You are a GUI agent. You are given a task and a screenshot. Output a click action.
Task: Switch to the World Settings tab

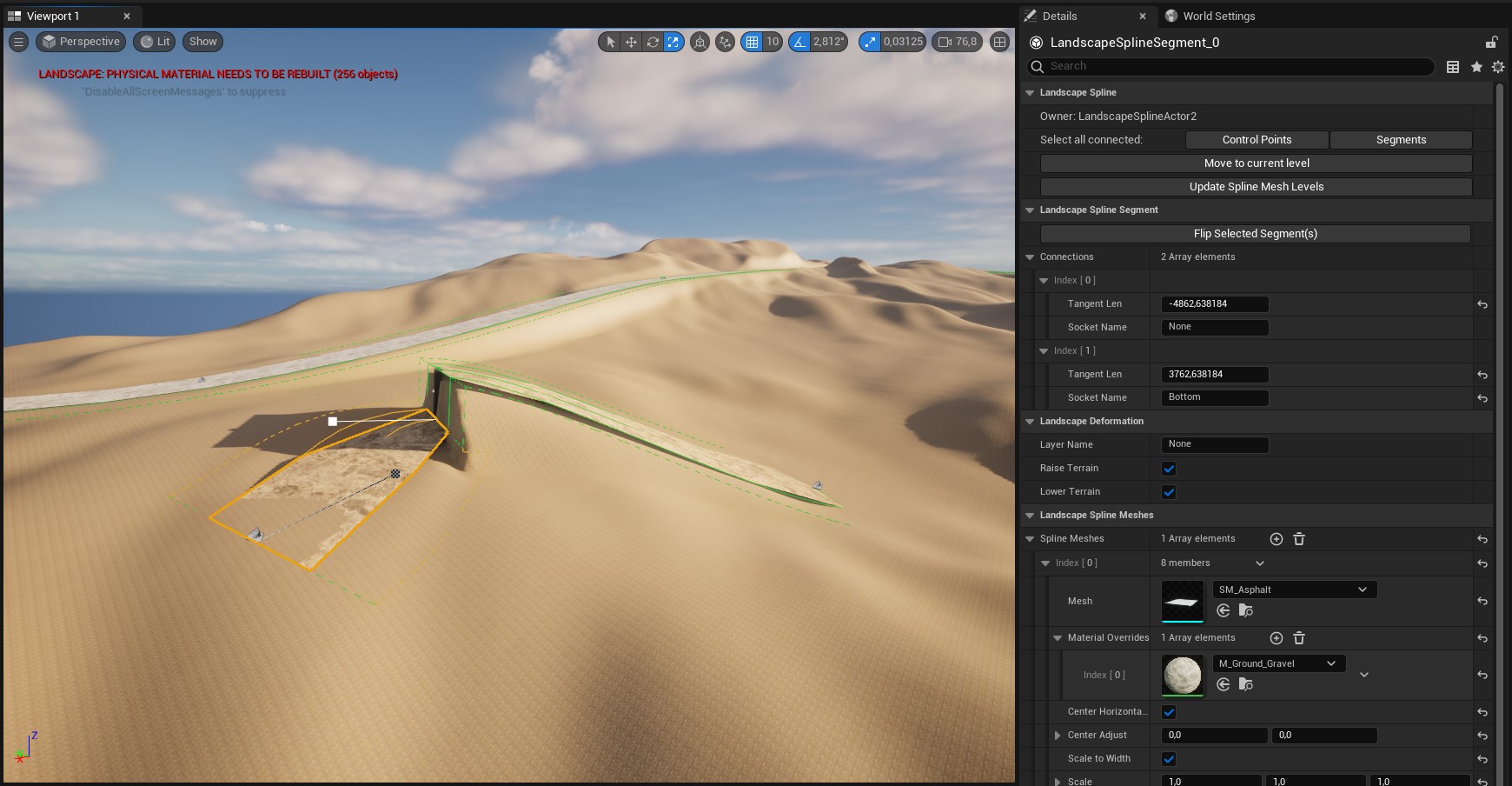tap(1217, 16)
